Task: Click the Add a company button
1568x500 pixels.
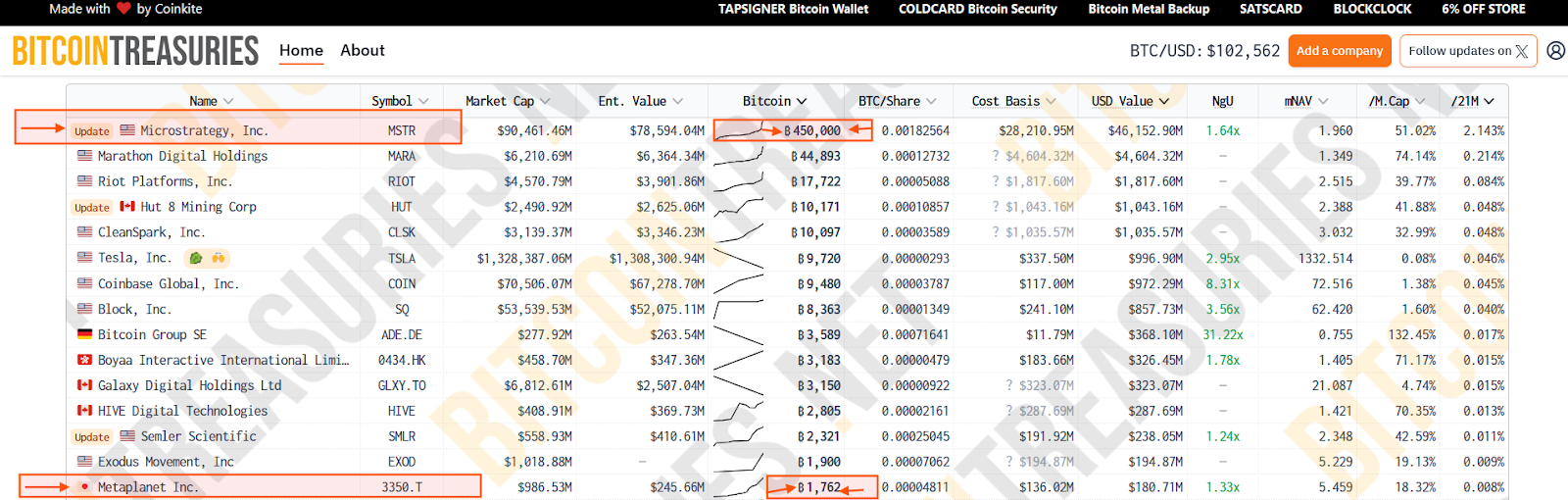Action: pyautogui.click(x=1340, y=51)
